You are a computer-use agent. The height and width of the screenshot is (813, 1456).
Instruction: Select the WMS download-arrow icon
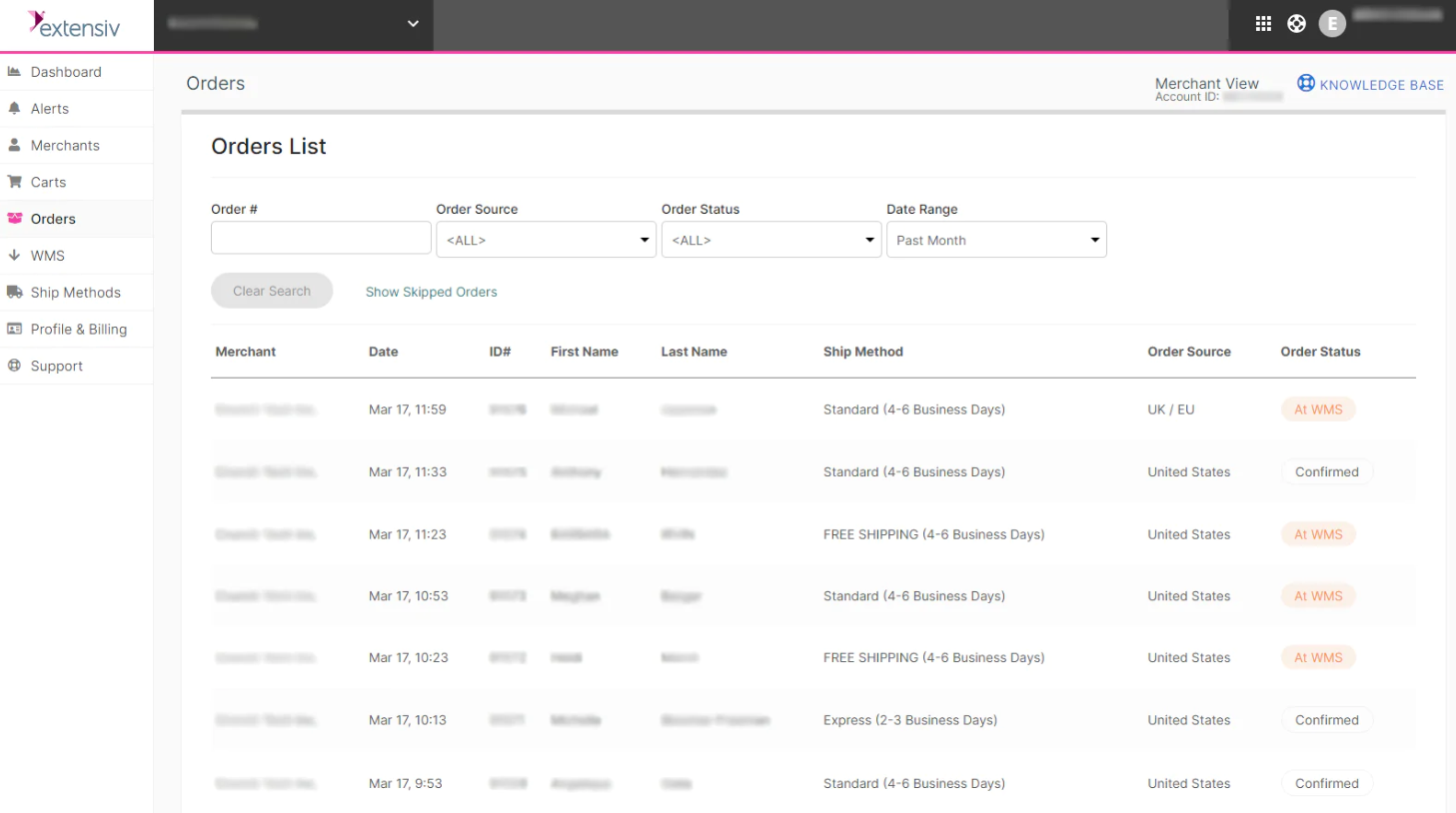coord(15,255)
